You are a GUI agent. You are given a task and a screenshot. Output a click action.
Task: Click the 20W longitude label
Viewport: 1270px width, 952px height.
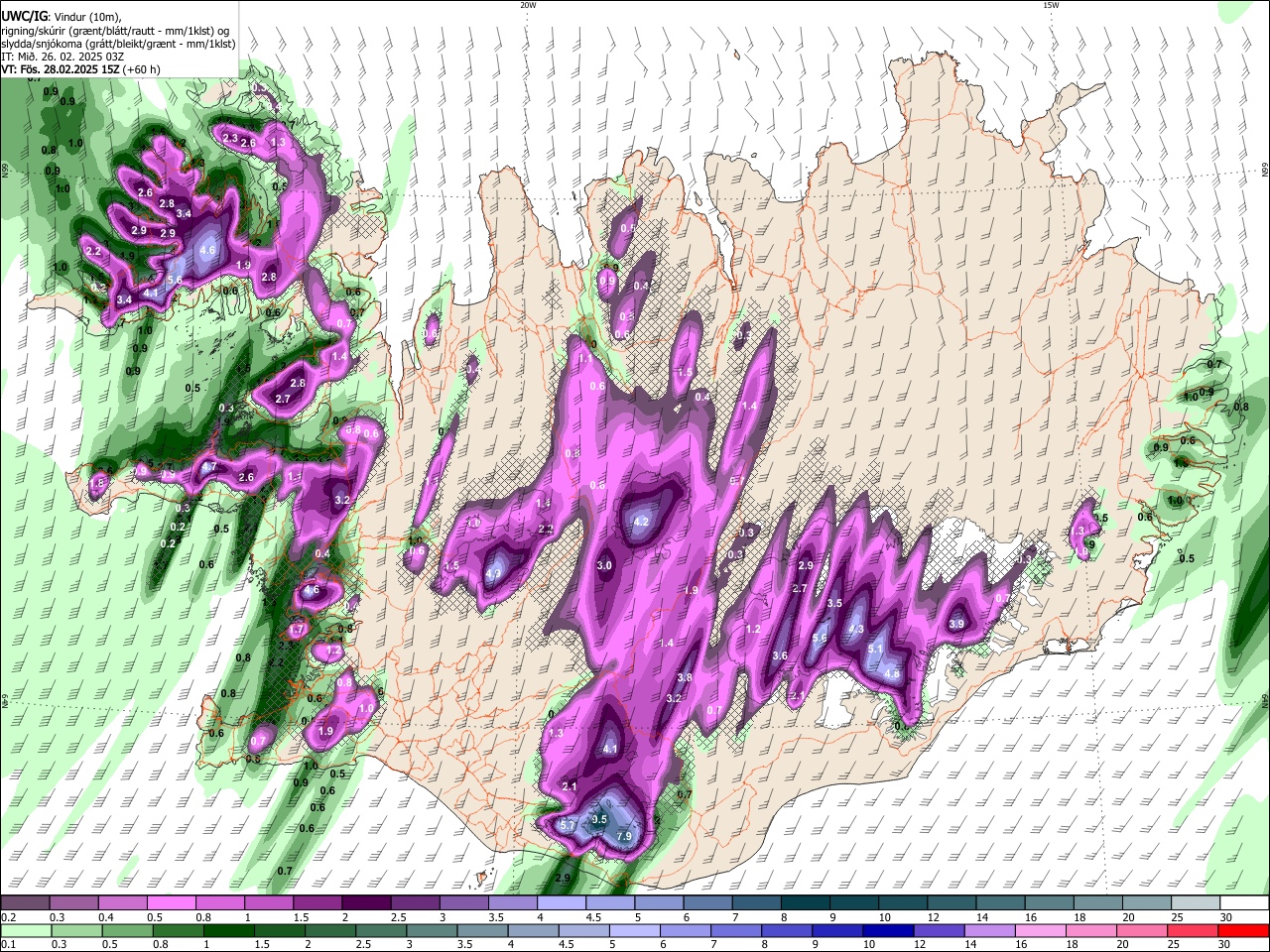click(528, 5)
